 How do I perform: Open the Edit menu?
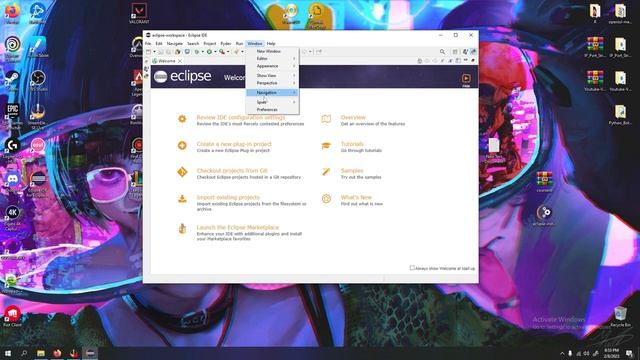coord(159,44)
